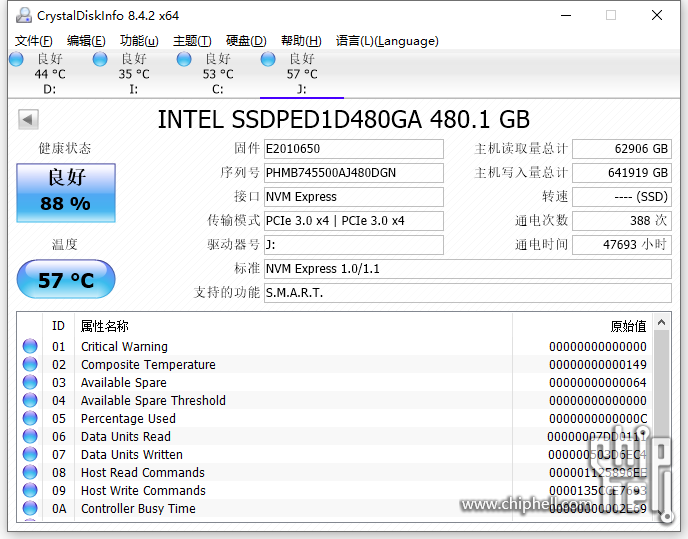The image size is (688, 539).
Task: Select the Critical Warning attribute row
Action: pos(335,346)
